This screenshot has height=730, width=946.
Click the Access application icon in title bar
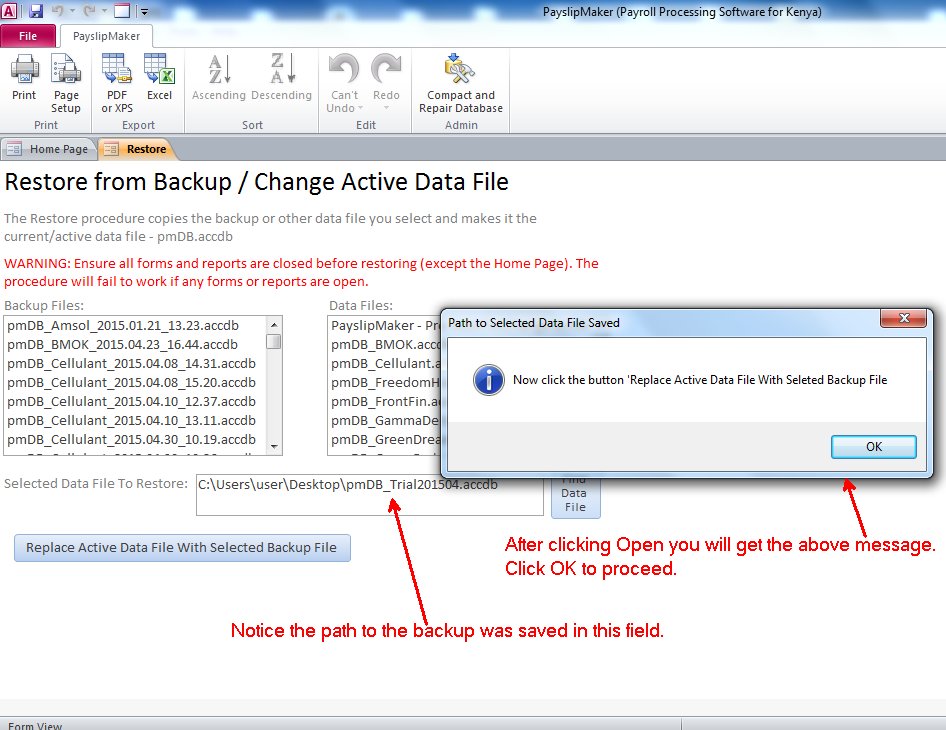[9, 10]
